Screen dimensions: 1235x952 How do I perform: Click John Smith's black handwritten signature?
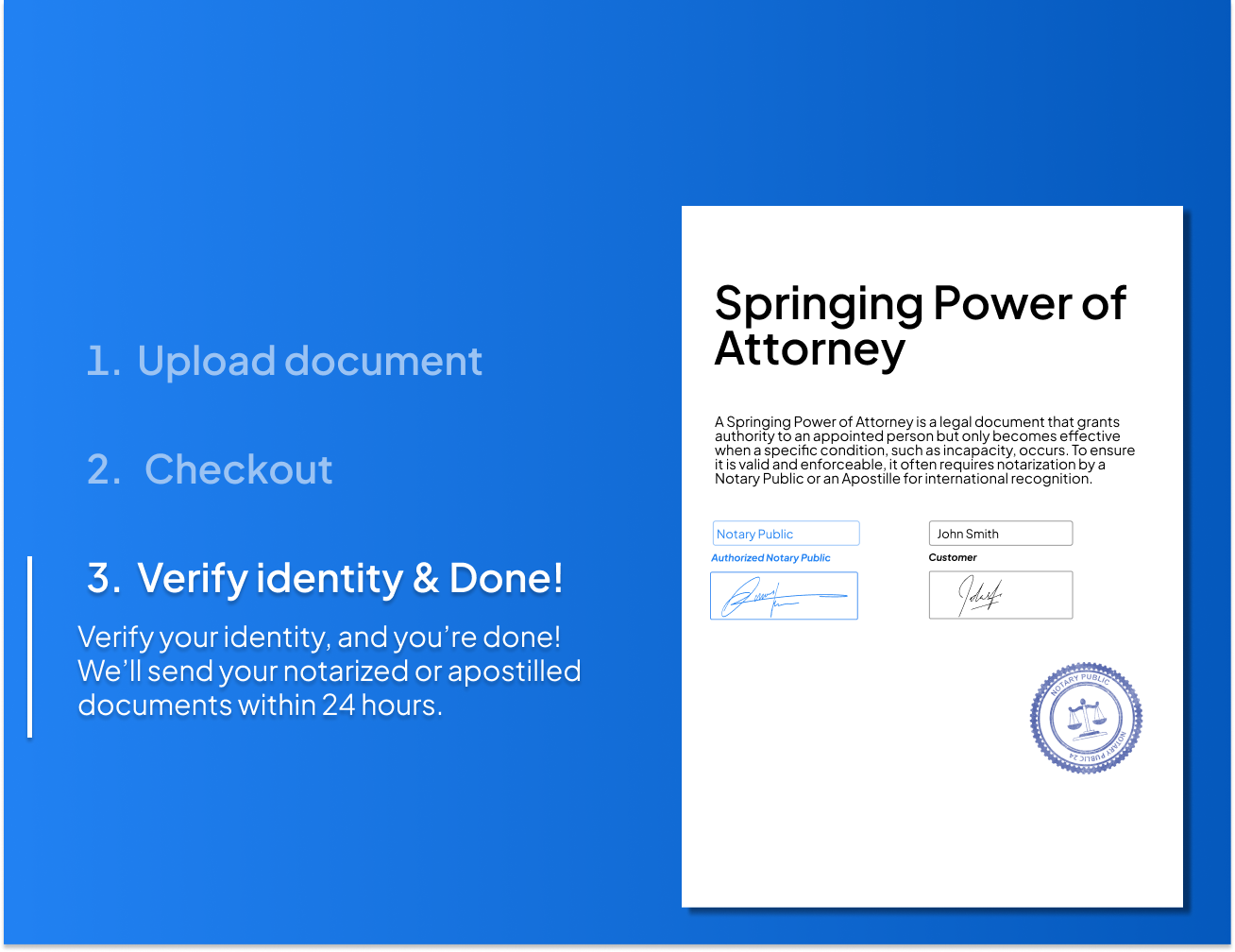[982, 596]
